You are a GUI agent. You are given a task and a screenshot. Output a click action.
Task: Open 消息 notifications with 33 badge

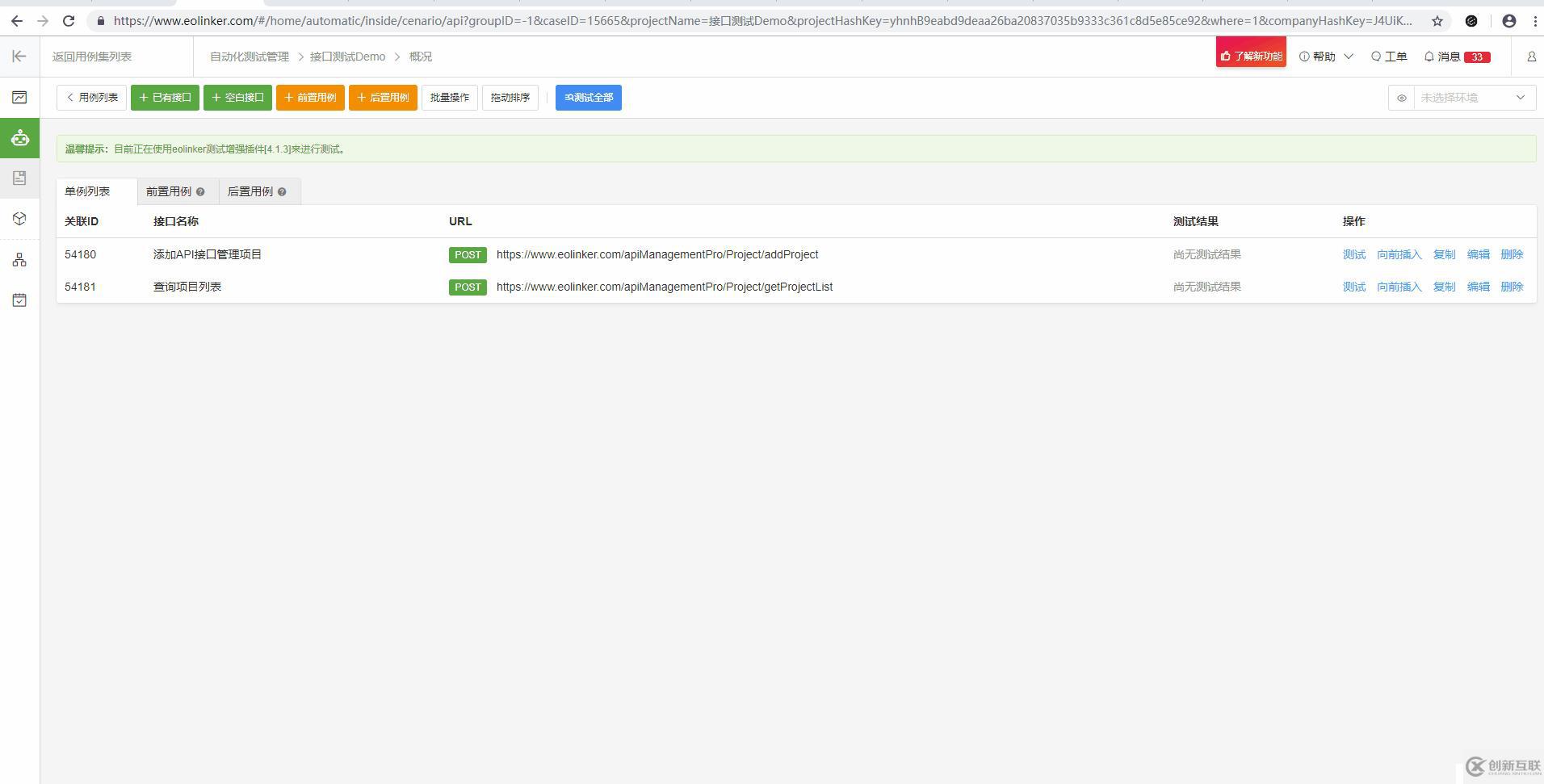(1457, 57)
